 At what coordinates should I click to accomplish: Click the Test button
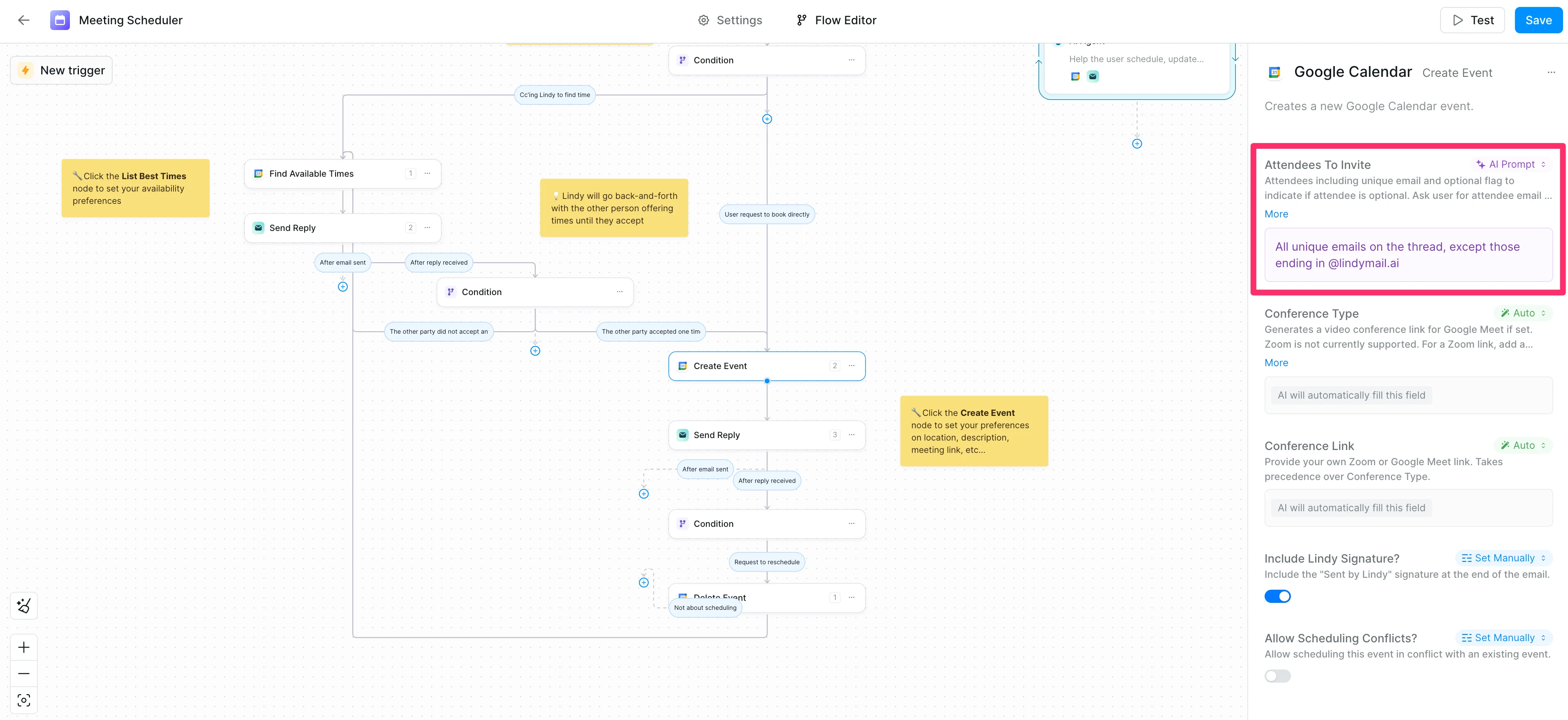pos(1473,20)
